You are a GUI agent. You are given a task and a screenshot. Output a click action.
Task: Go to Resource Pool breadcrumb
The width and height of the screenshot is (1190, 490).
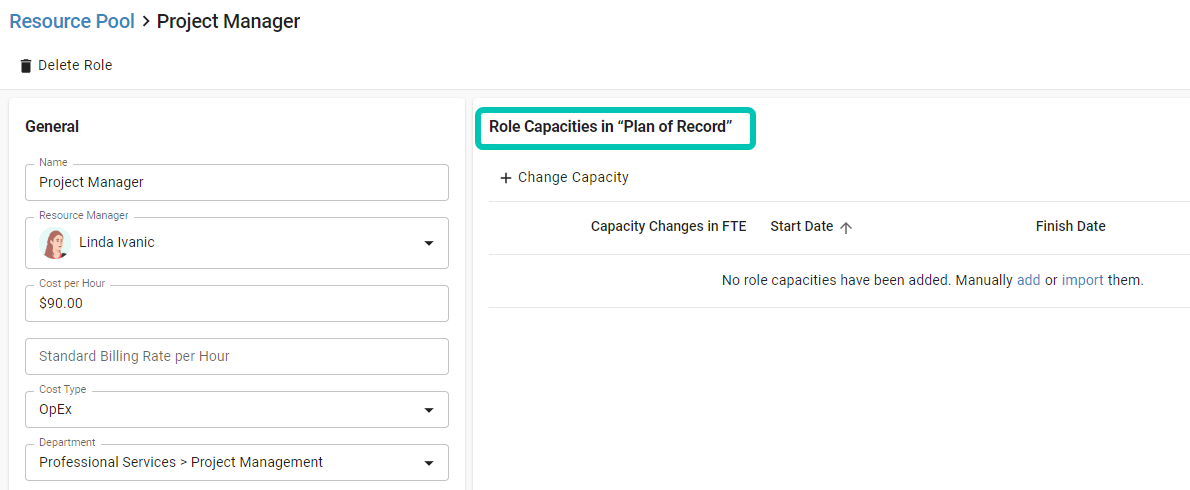72,21
